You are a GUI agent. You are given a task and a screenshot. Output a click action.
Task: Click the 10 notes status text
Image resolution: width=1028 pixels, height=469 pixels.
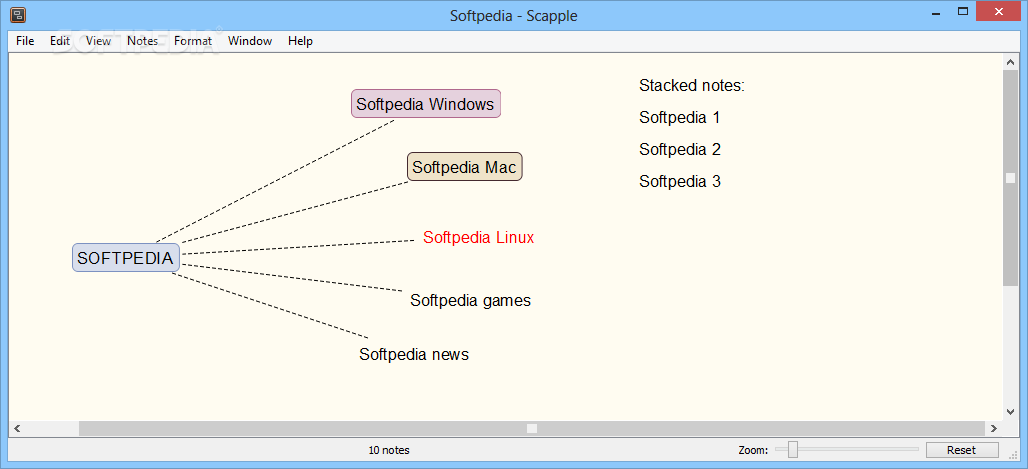coord(389,450)
